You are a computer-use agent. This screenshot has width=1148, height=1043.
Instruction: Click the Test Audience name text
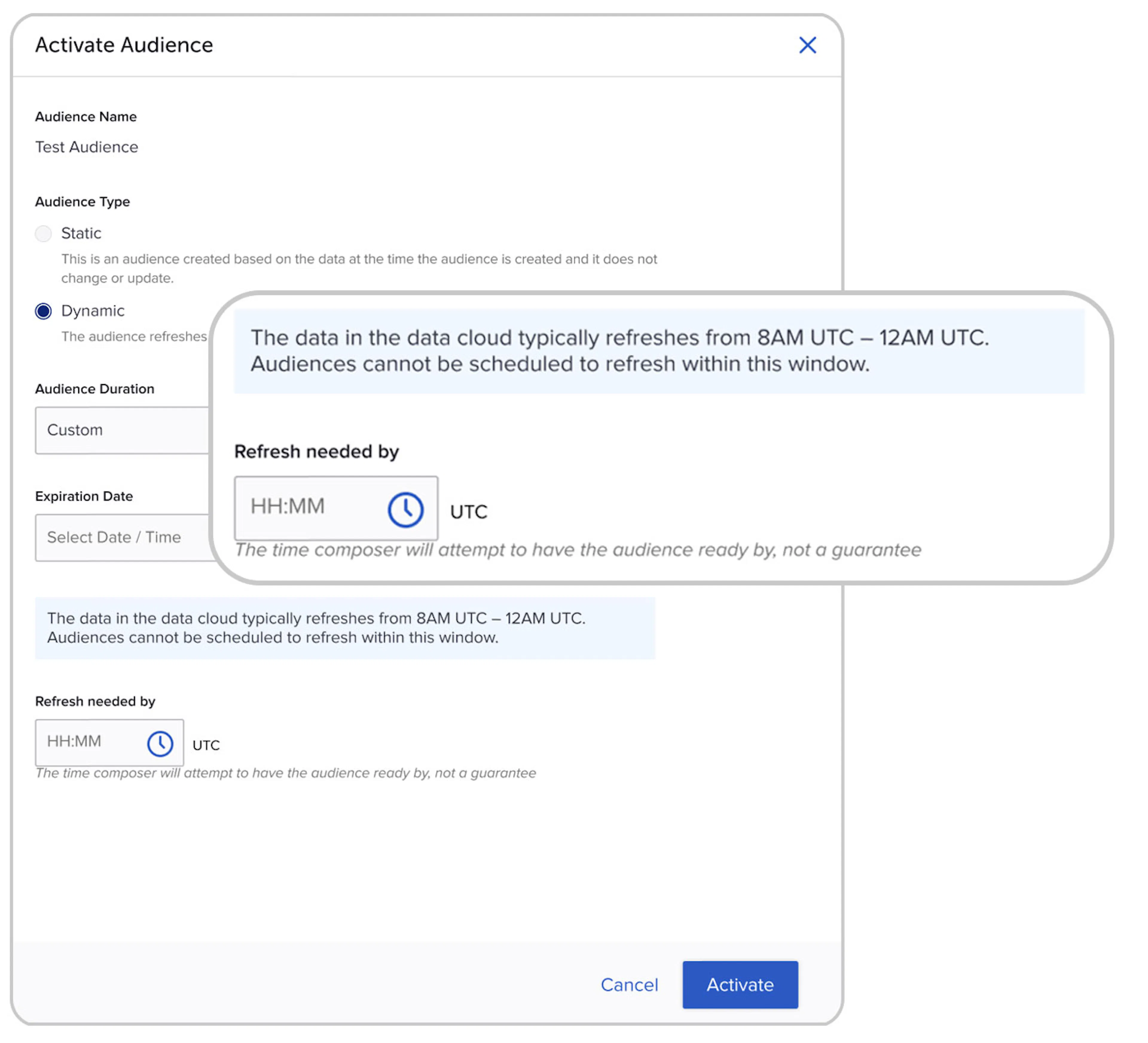(x=87, y=147)
